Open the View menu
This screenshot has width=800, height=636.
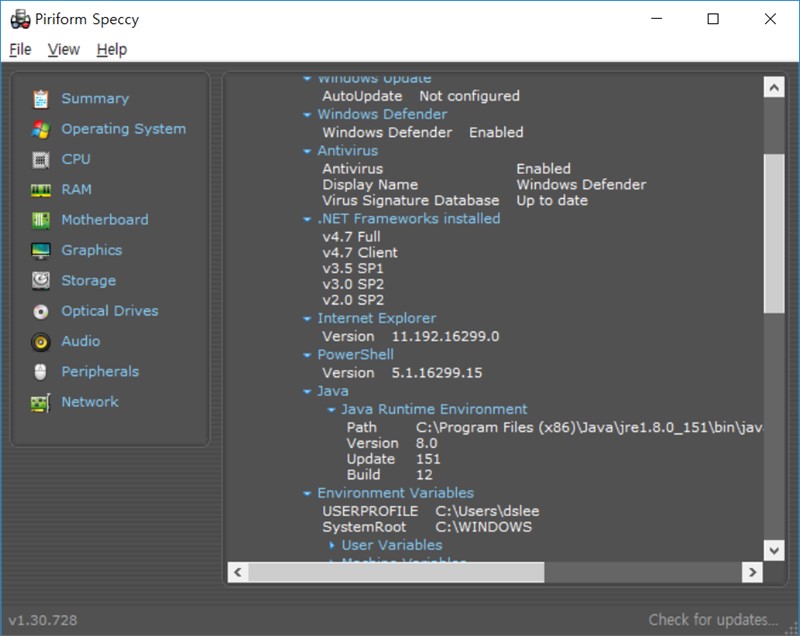click(64, 49)
